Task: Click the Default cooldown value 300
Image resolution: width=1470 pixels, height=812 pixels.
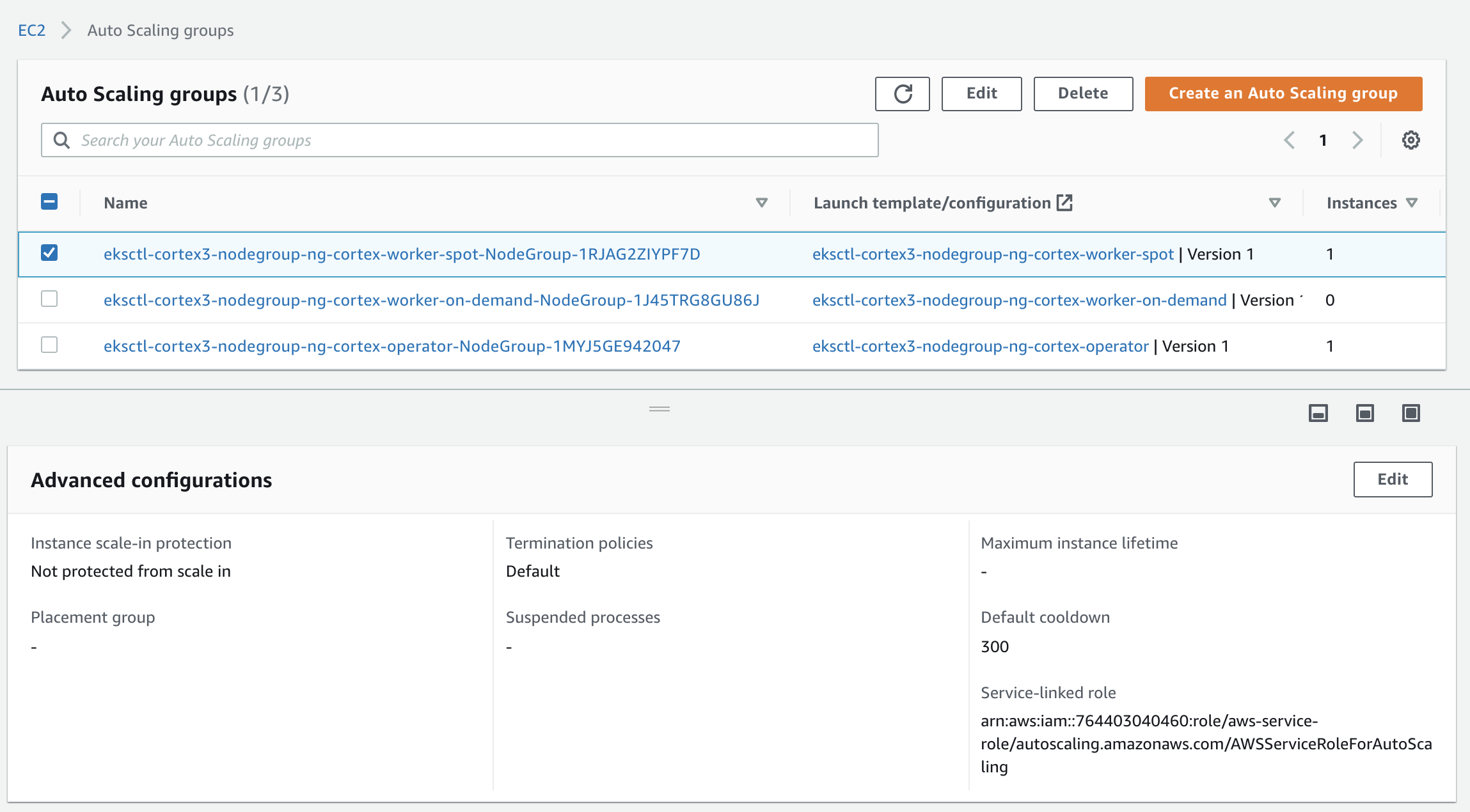Action: (x=995, y=646)
